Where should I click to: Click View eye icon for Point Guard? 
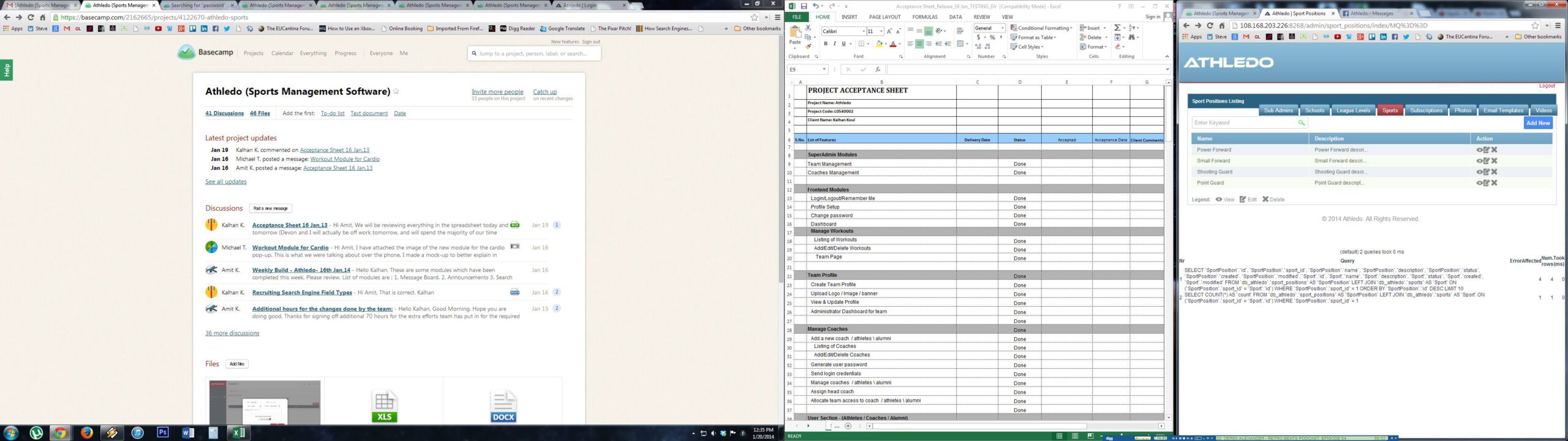[x=1479, y=183]
